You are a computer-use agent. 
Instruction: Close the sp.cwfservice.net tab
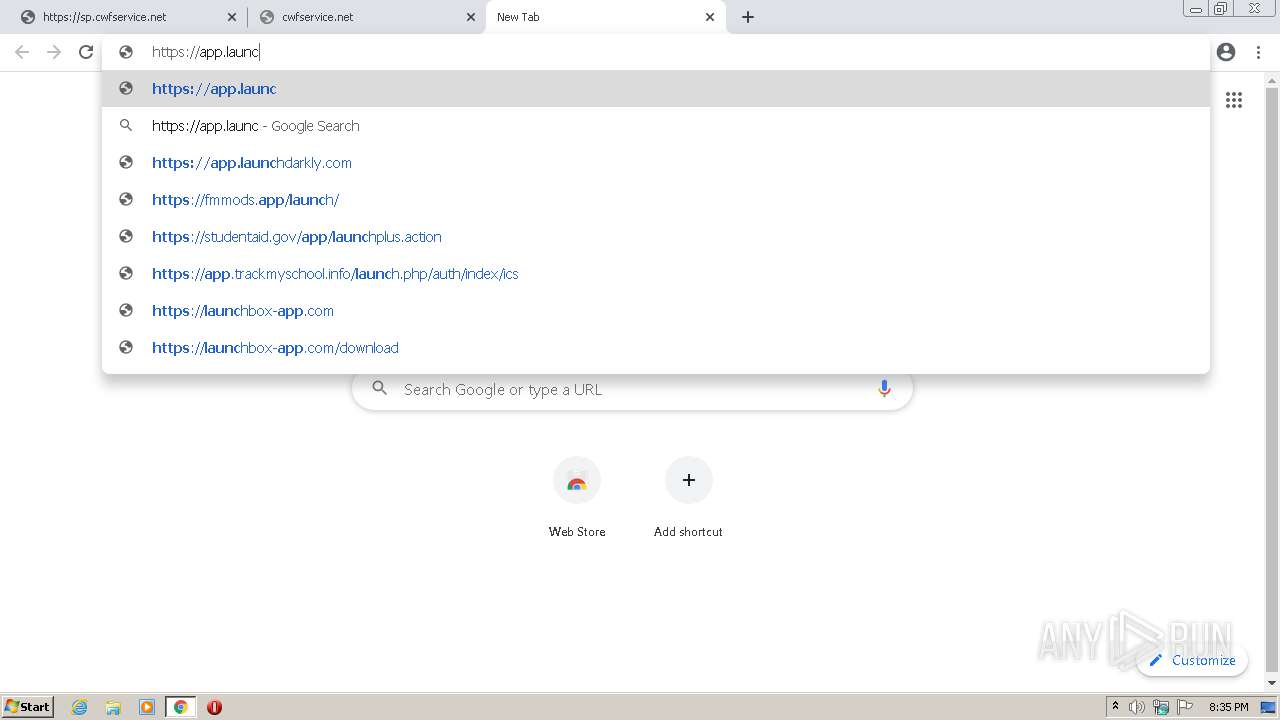pyautogui.click(x=233, y=17)
